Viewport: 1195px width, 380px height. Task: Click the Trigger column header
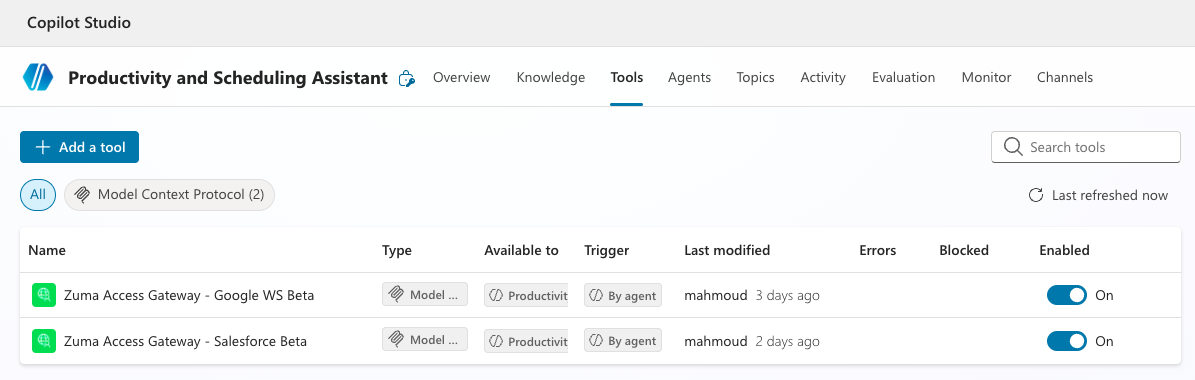607,250
